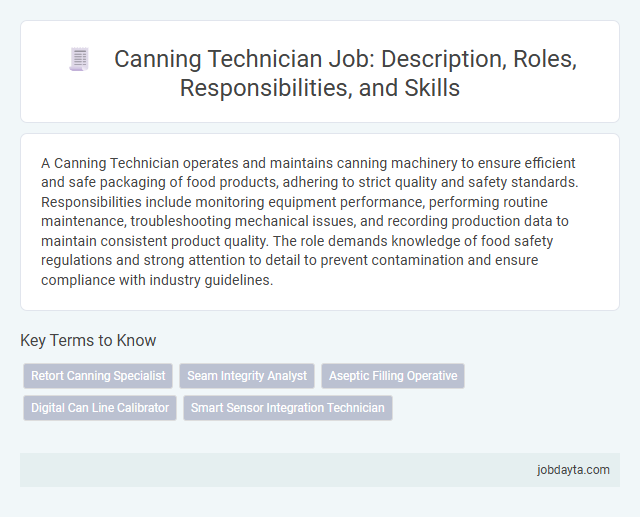Choose the Digital Can Line Calibrator tag
640x517 pixels.
pos(100,408)
